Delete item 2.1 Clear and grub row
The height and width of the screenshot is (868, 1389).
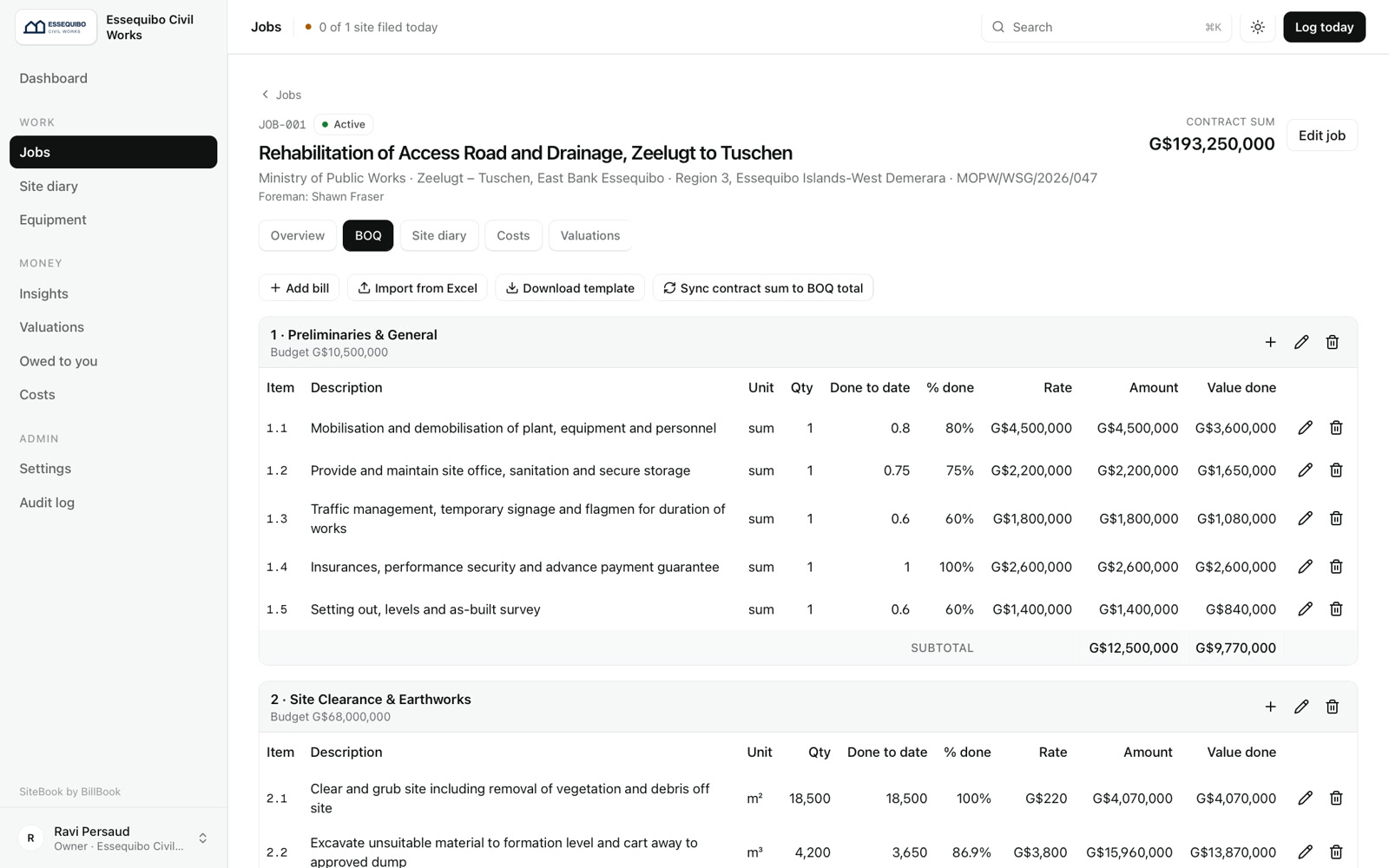pyautogui.click(x=1336, y=798)
